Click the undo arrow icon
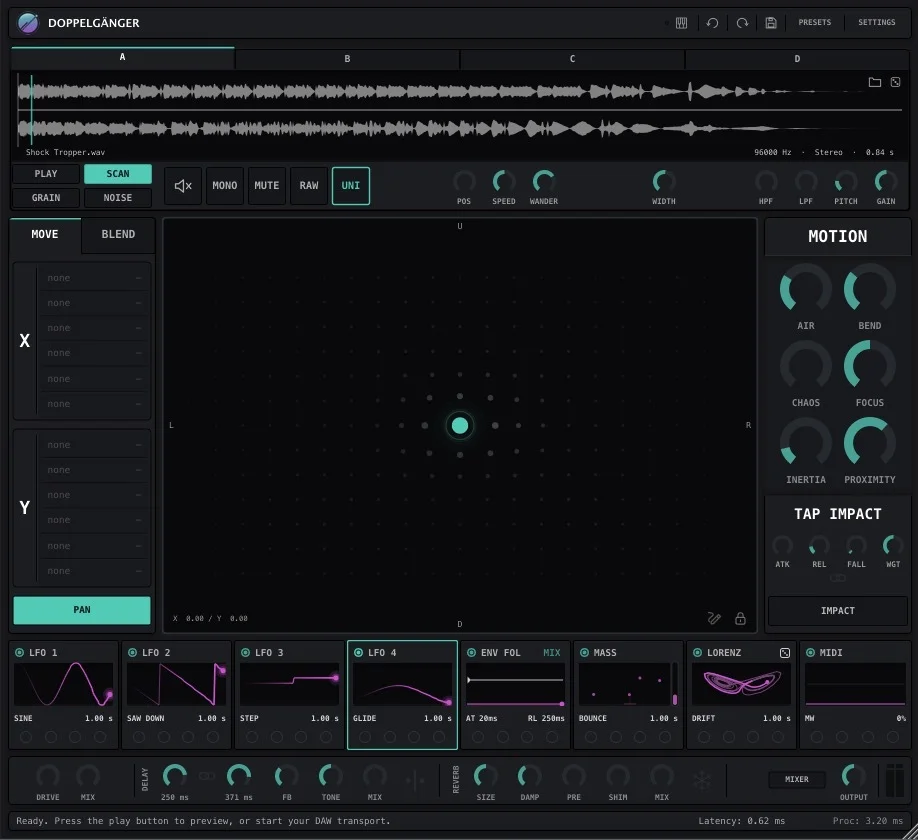This screenshot has width=918, height=840. pos(712,23)
